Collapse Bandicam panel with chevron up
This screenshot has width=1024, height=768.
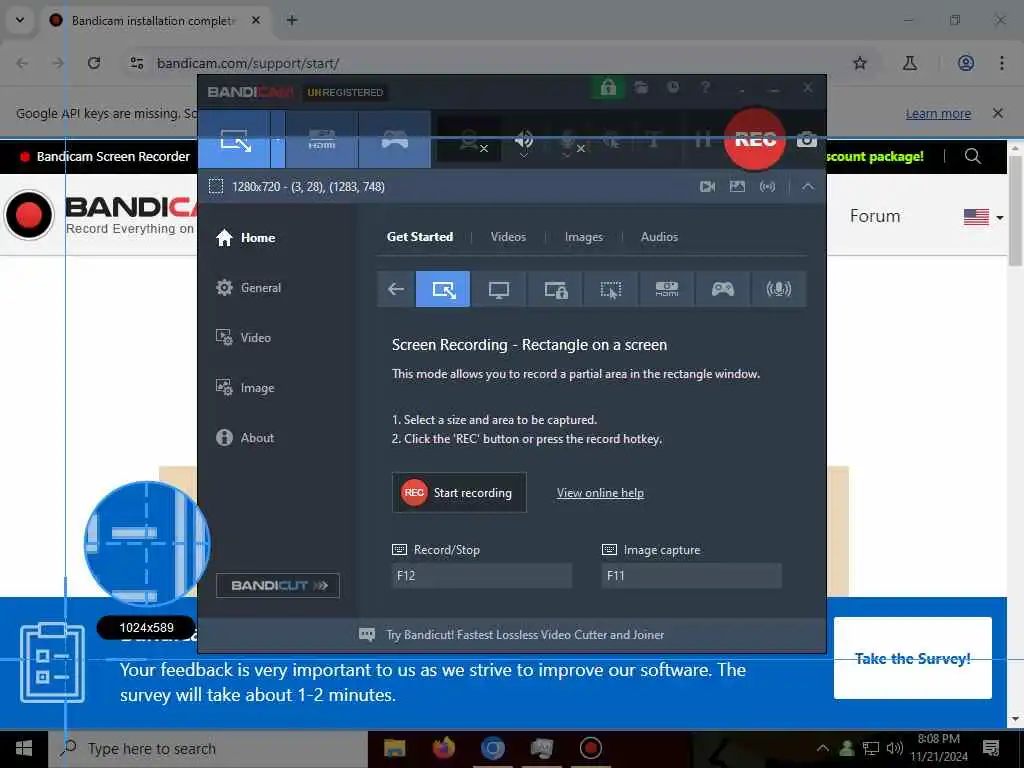[x=808, y=187]
